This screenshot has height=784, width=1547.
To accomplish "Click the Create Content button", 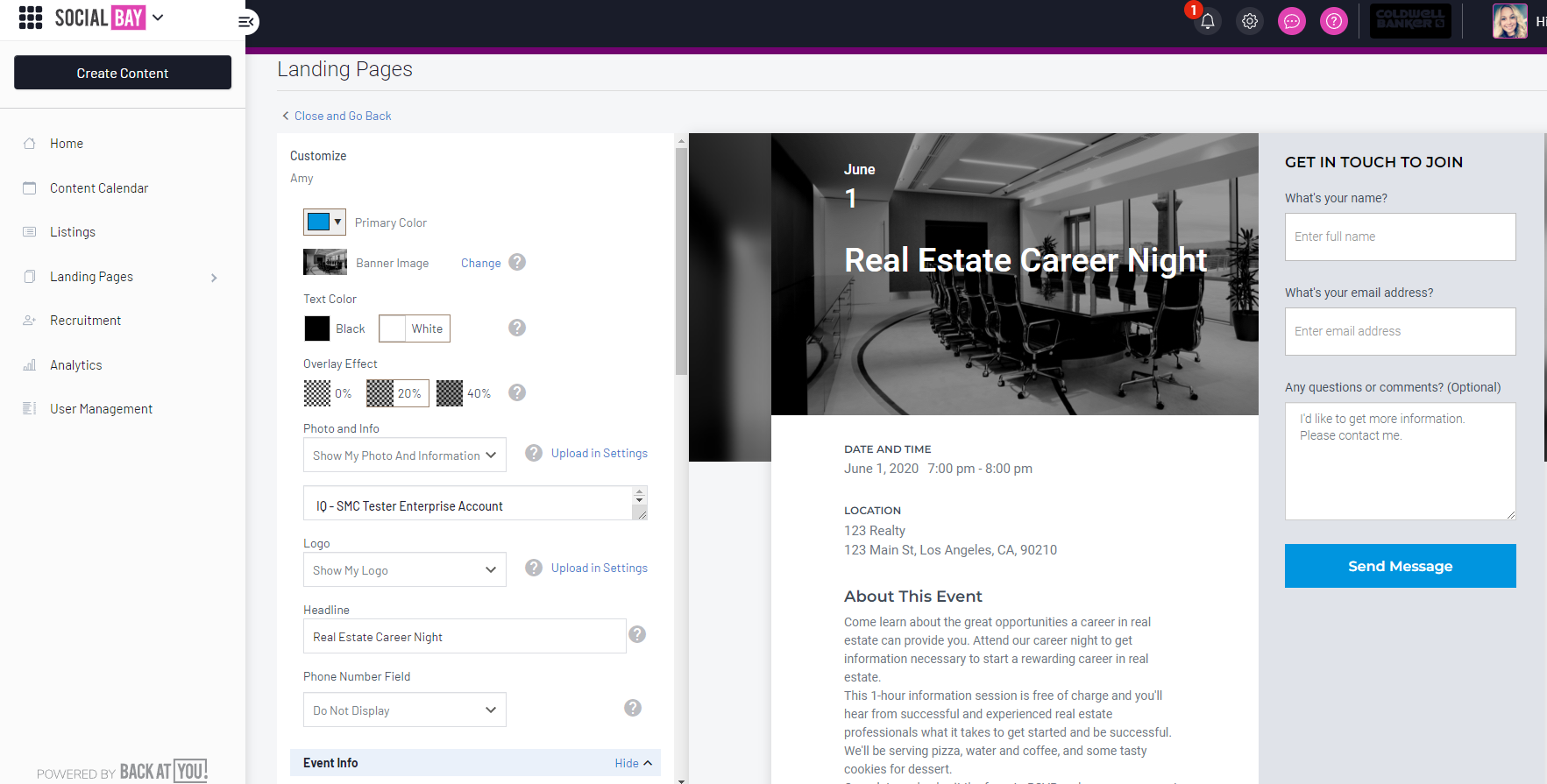I will [x=123, y=73].
